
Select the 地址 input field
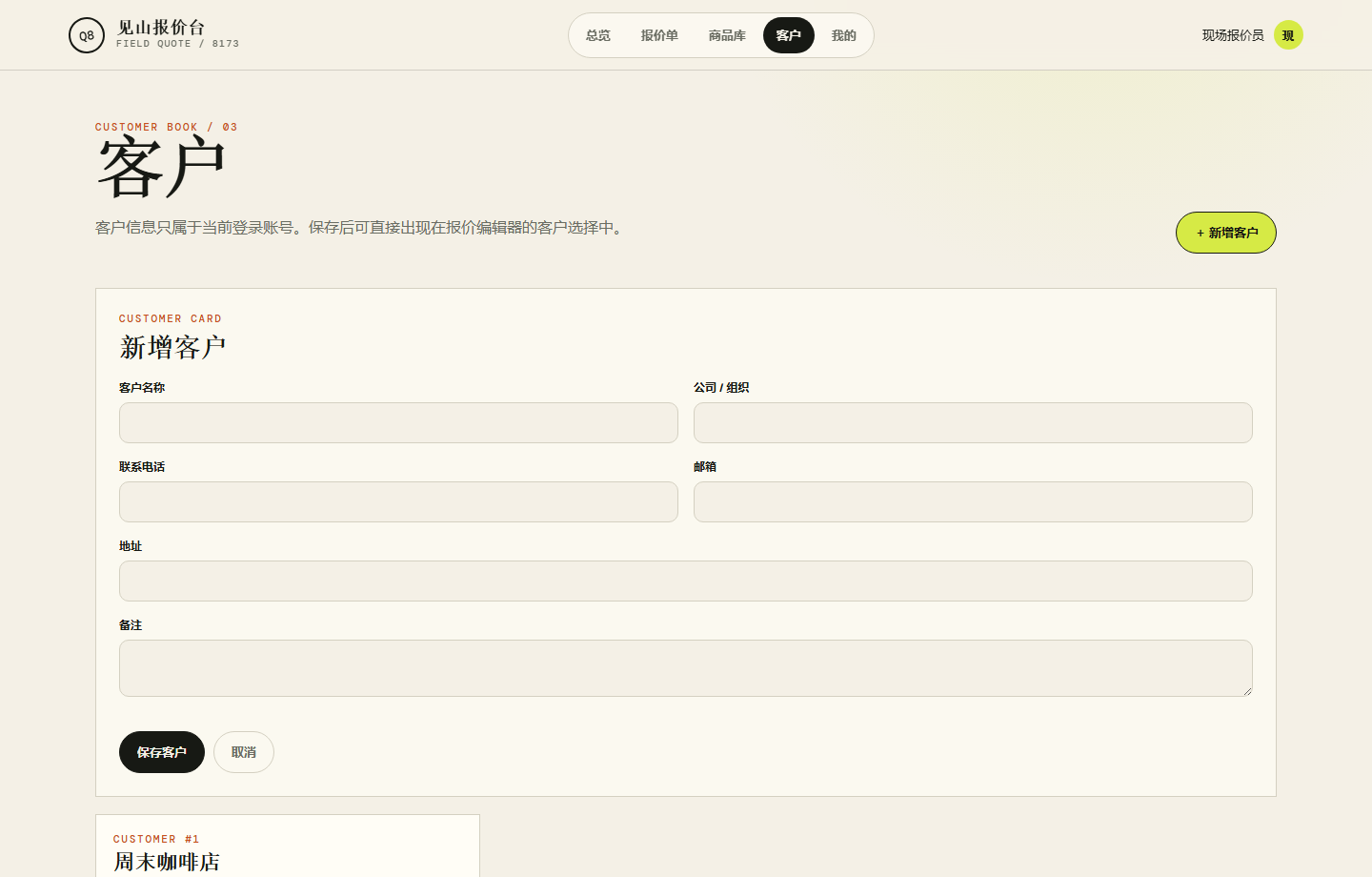[686, 581]
